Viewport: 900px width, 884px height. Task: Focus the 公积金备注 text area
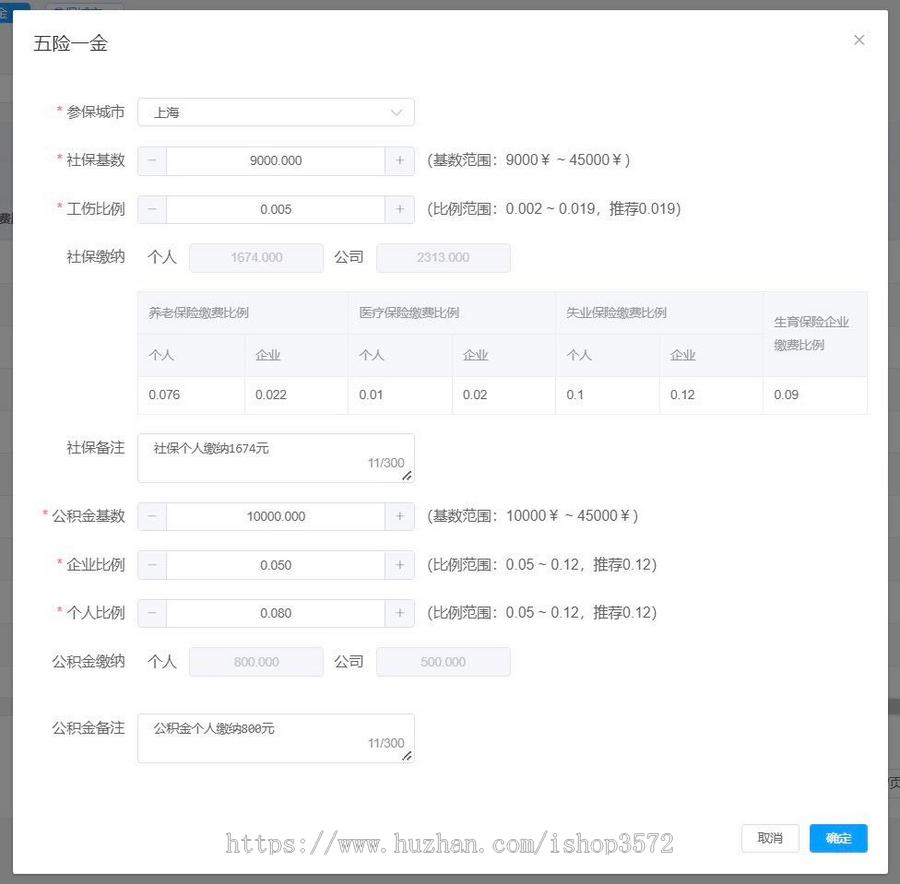(x=276, y=738)
